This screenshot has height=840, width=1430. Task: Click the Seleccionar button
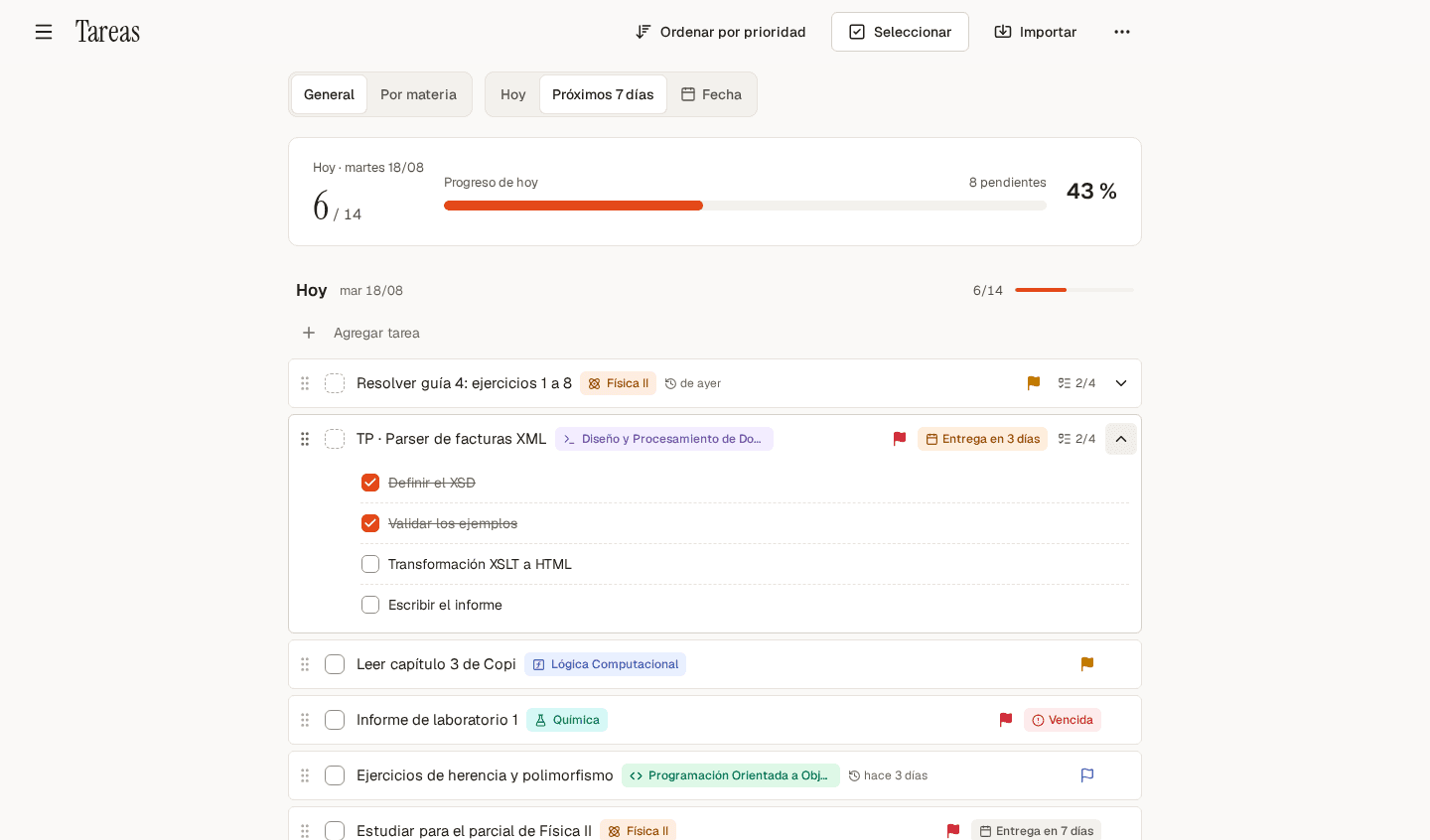900,32
